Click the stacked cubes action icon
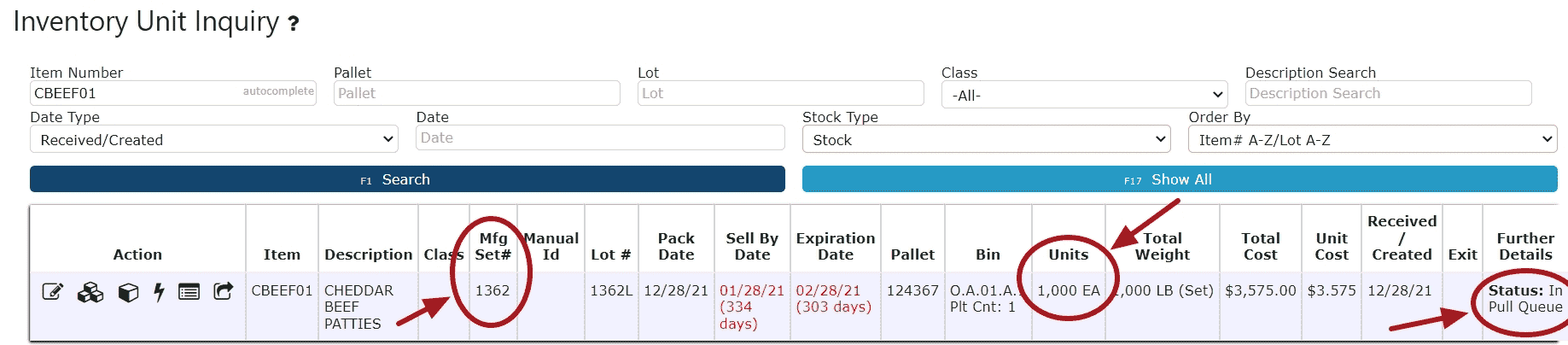This screenshot has height=345, width=1568. pyautogui.click(x=90, y=293)
